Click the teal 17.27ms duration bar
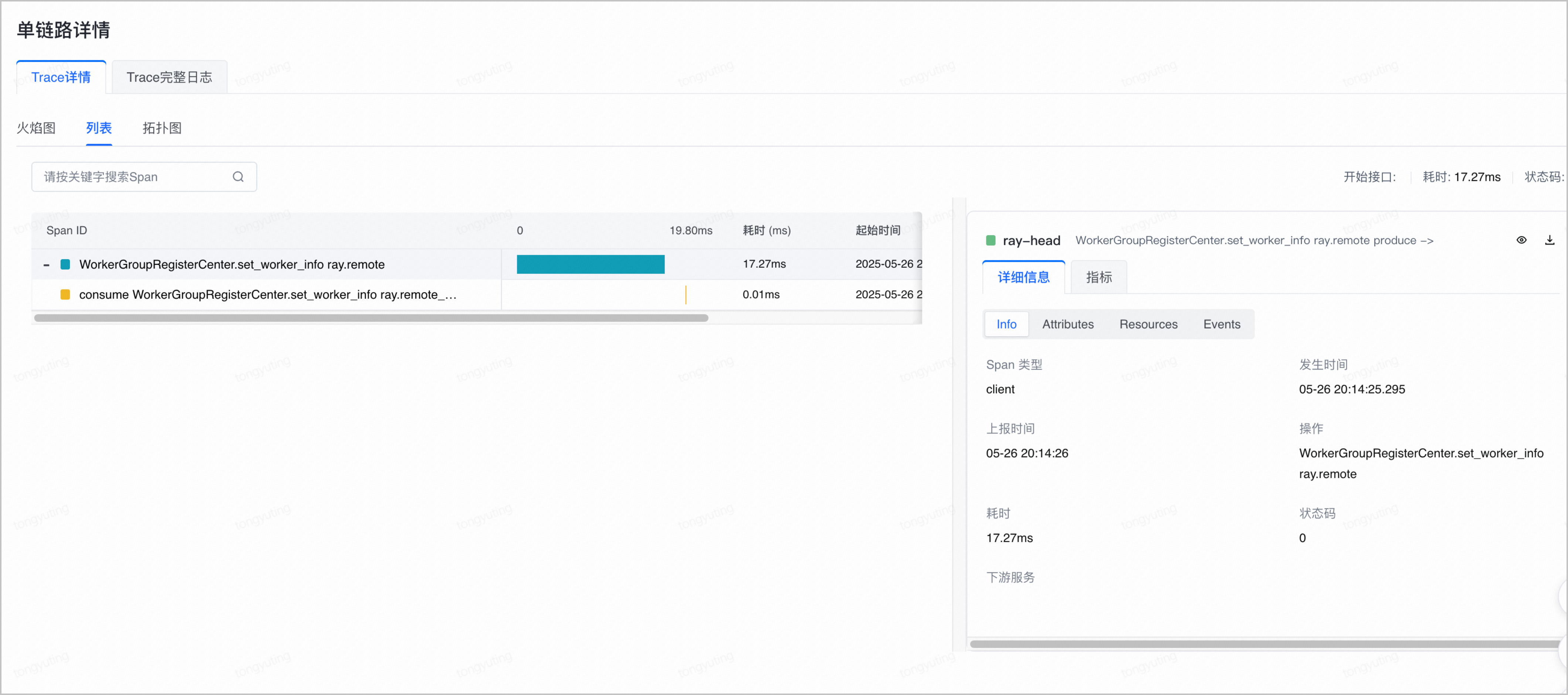1568x695 pixels. (x=590, y=264)
